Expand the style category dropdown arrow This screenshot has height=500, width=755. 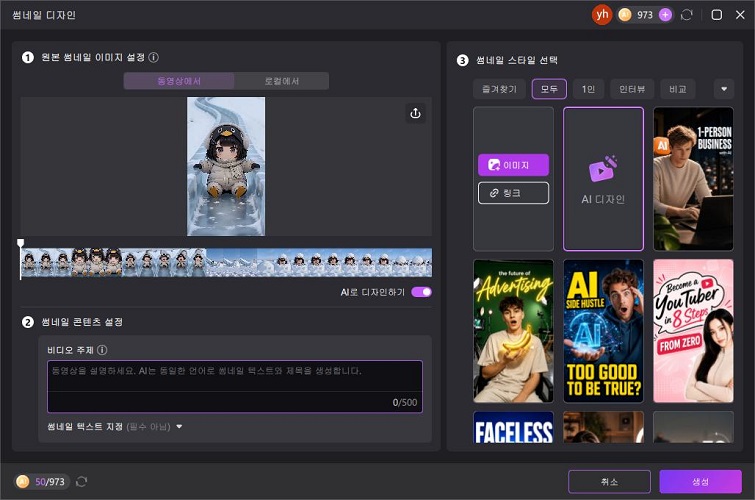724,89
